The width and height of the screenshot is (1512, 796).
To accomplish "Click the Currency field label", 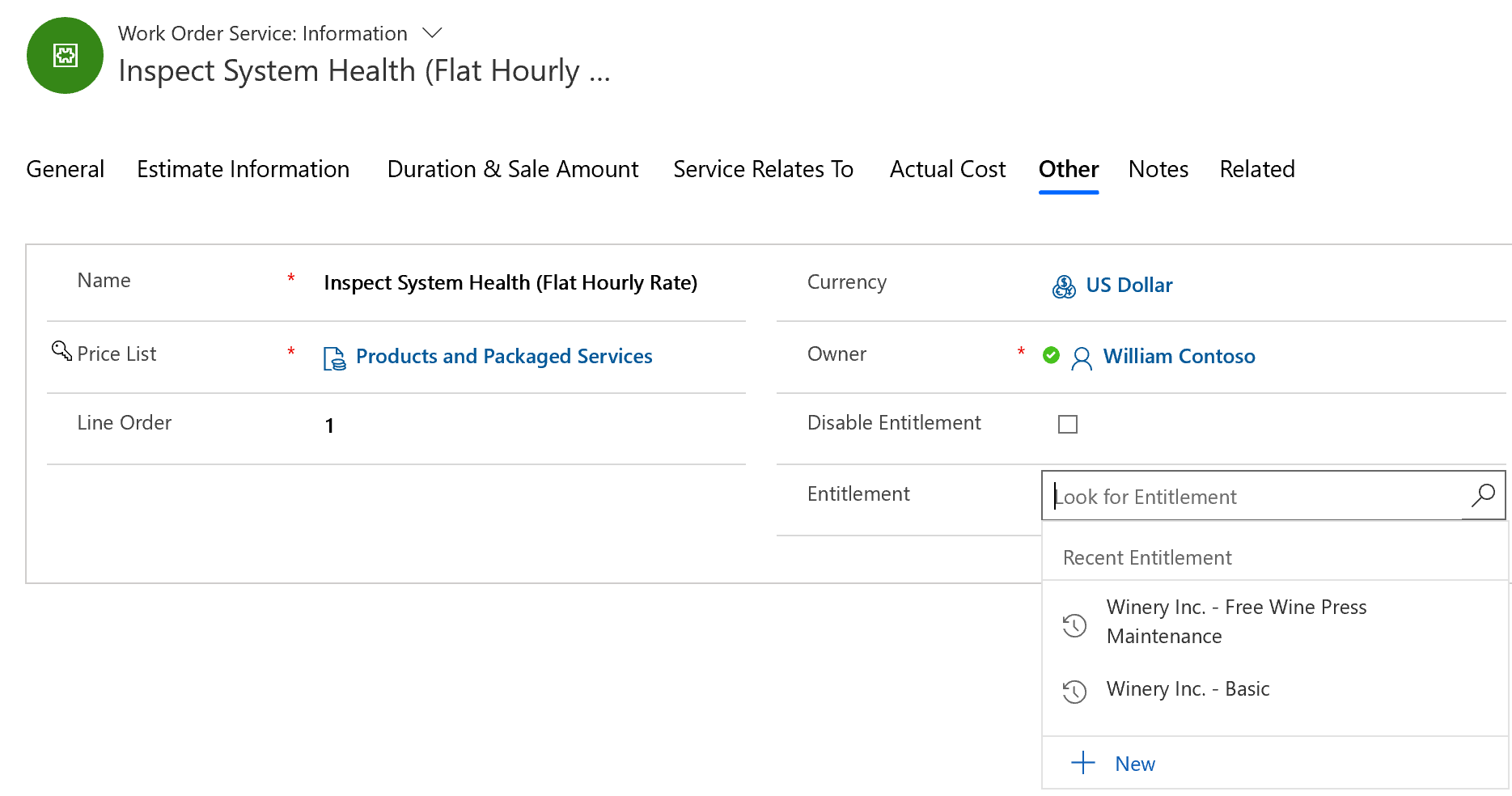I will click(x=847, y=282).
